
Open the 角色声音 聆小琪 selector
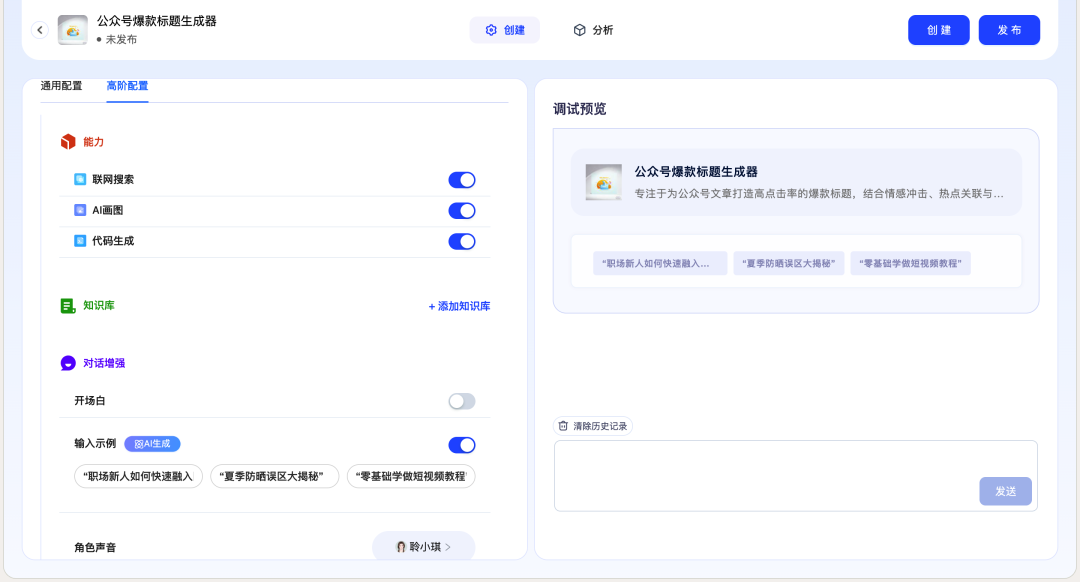pyautogui.click(x=423, y=546)
